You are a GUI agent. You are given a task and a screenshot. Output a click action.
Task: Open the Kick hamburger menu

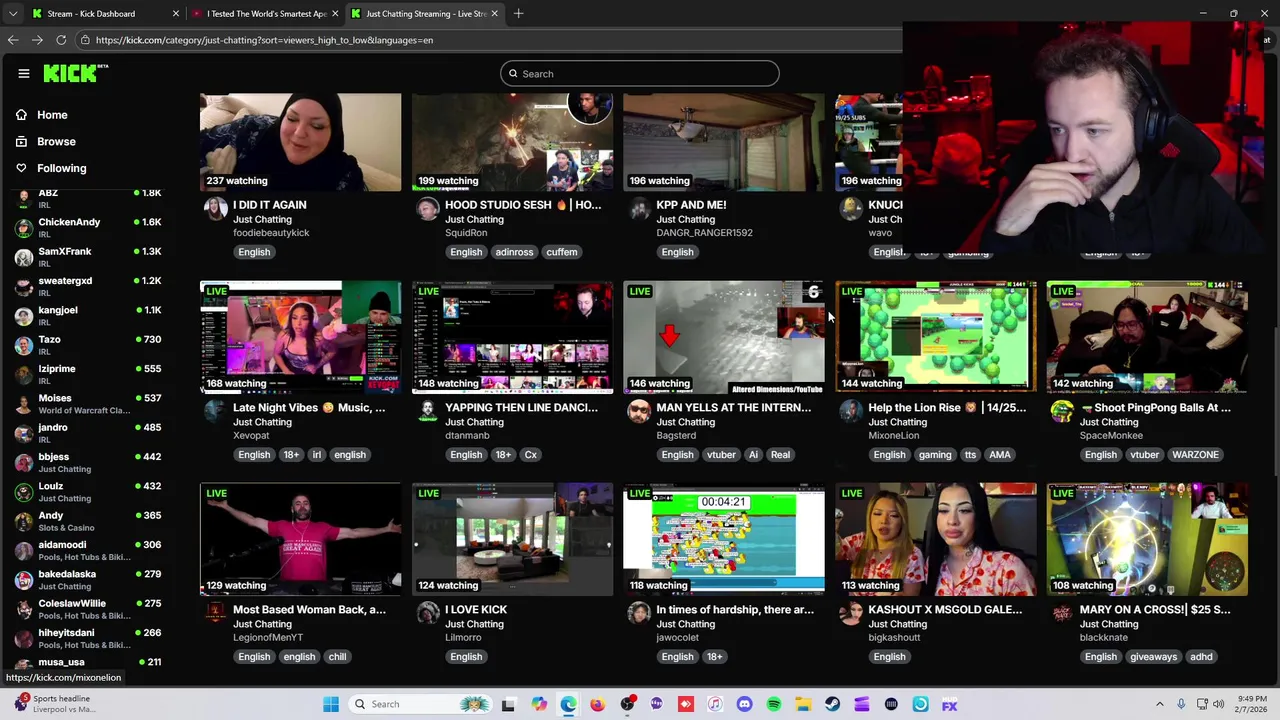click(x=23, y=73)
